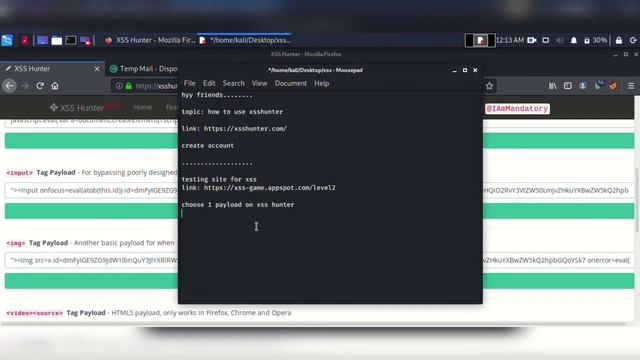
Task: Activate XSS Hunter - Mozilla Firefox taskbar item
Action: (x=150, y=40)
